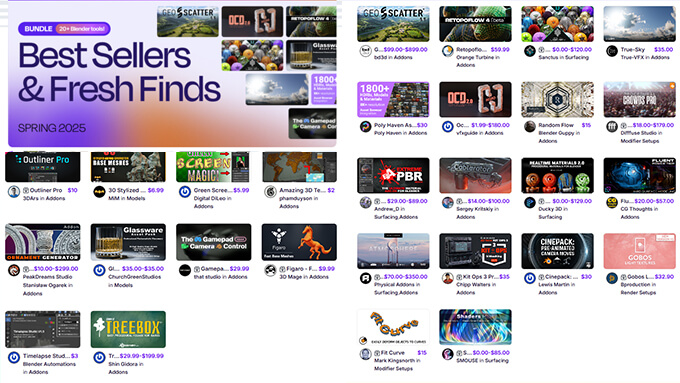This screenshot has height=383, width=680.
Task: Open the Cinepack pre-animated camera moves thumbnail
Action: click(557, 251)
